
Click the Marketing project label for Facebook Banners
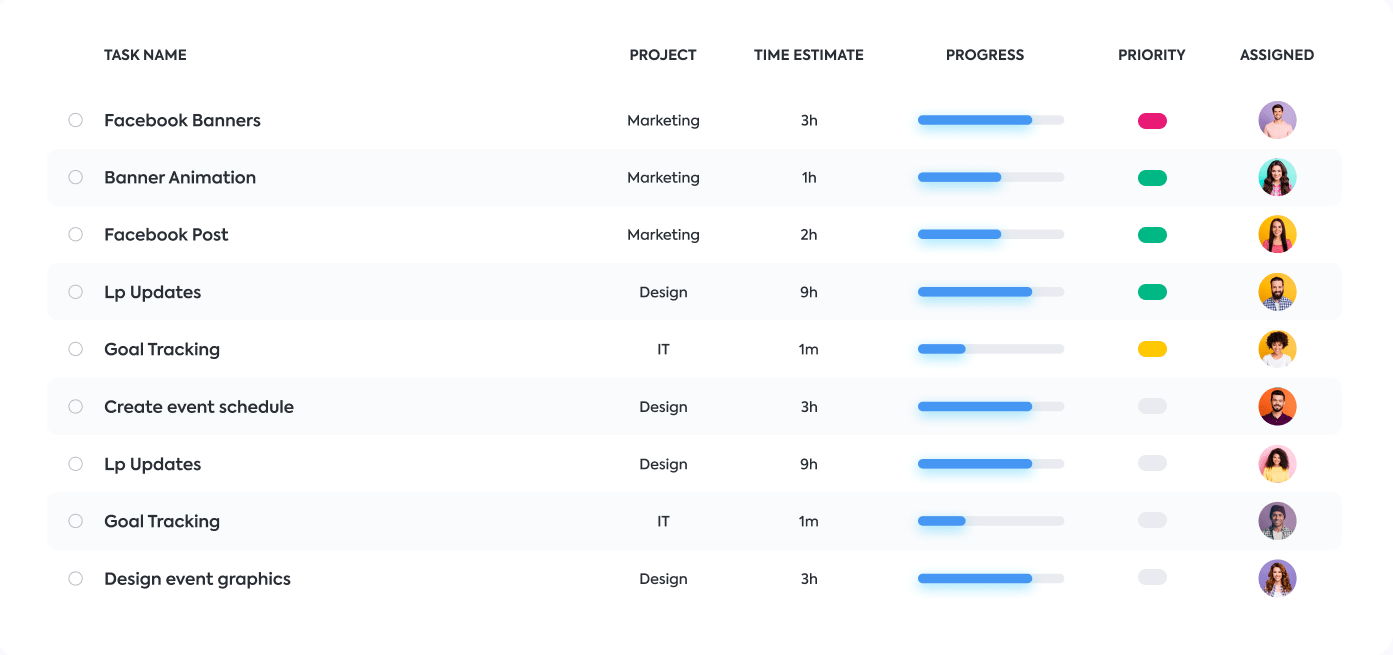point(663,121)
